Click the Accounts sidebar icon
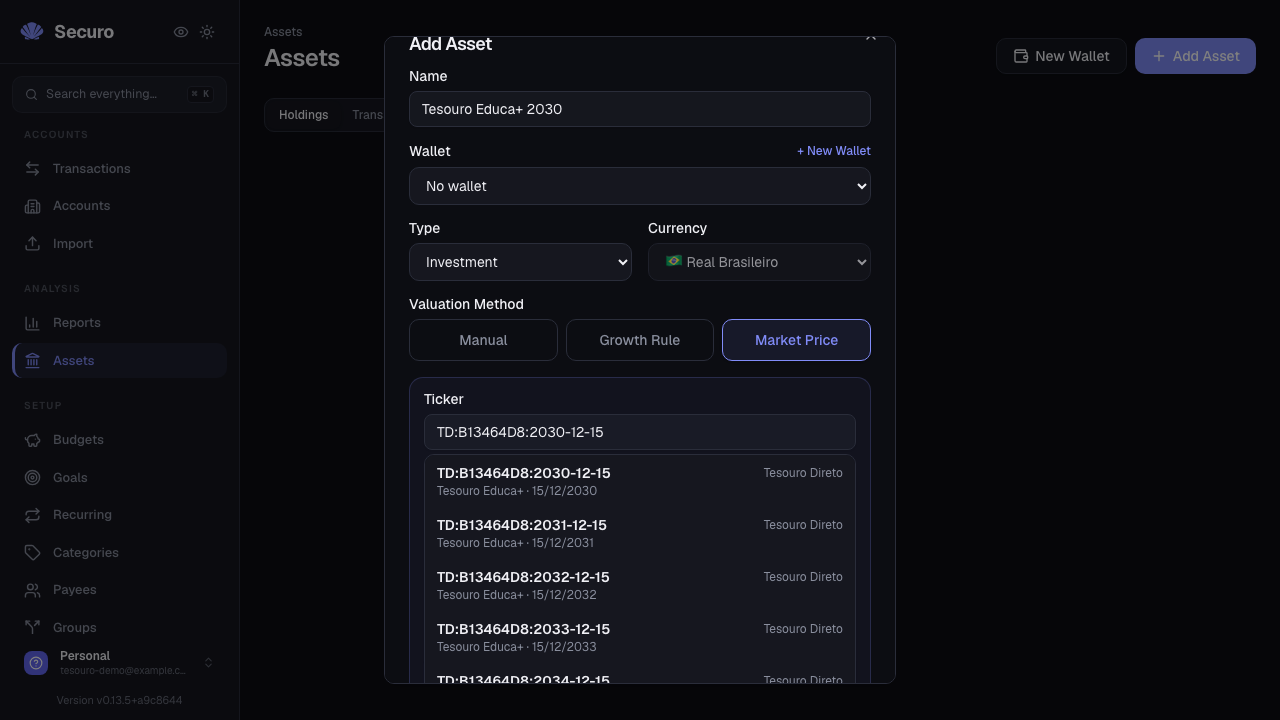The width and height of the screenshot is (1280, 720). [33, 206]
